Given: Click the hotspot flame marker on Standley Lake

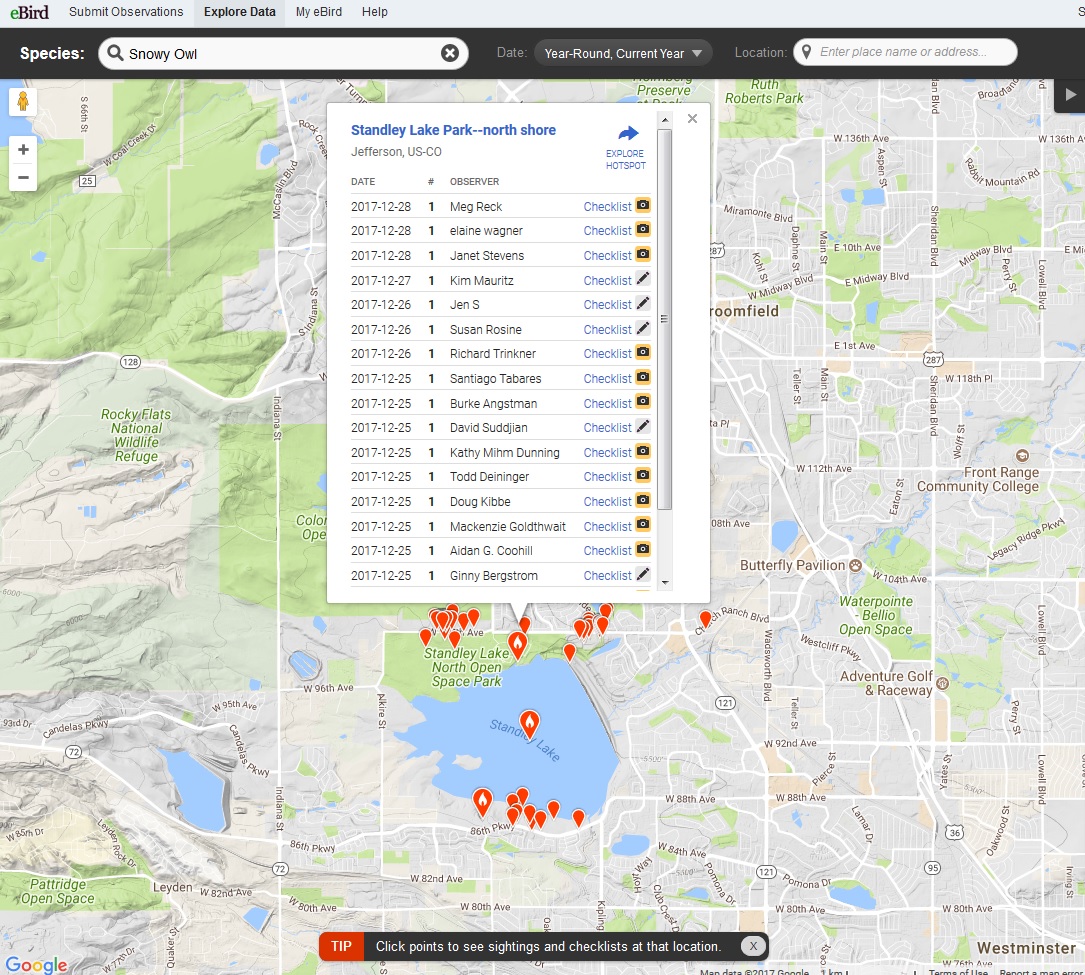Looking at the screenshot, I should [529, 724].
